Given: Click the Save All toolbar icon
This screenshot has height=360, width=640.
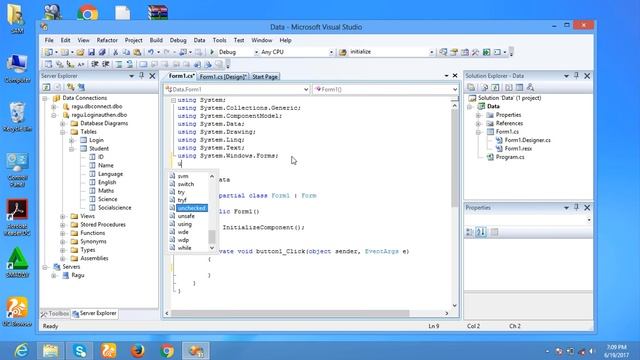Looking at the screenshot, I should [x=102, y=52].
